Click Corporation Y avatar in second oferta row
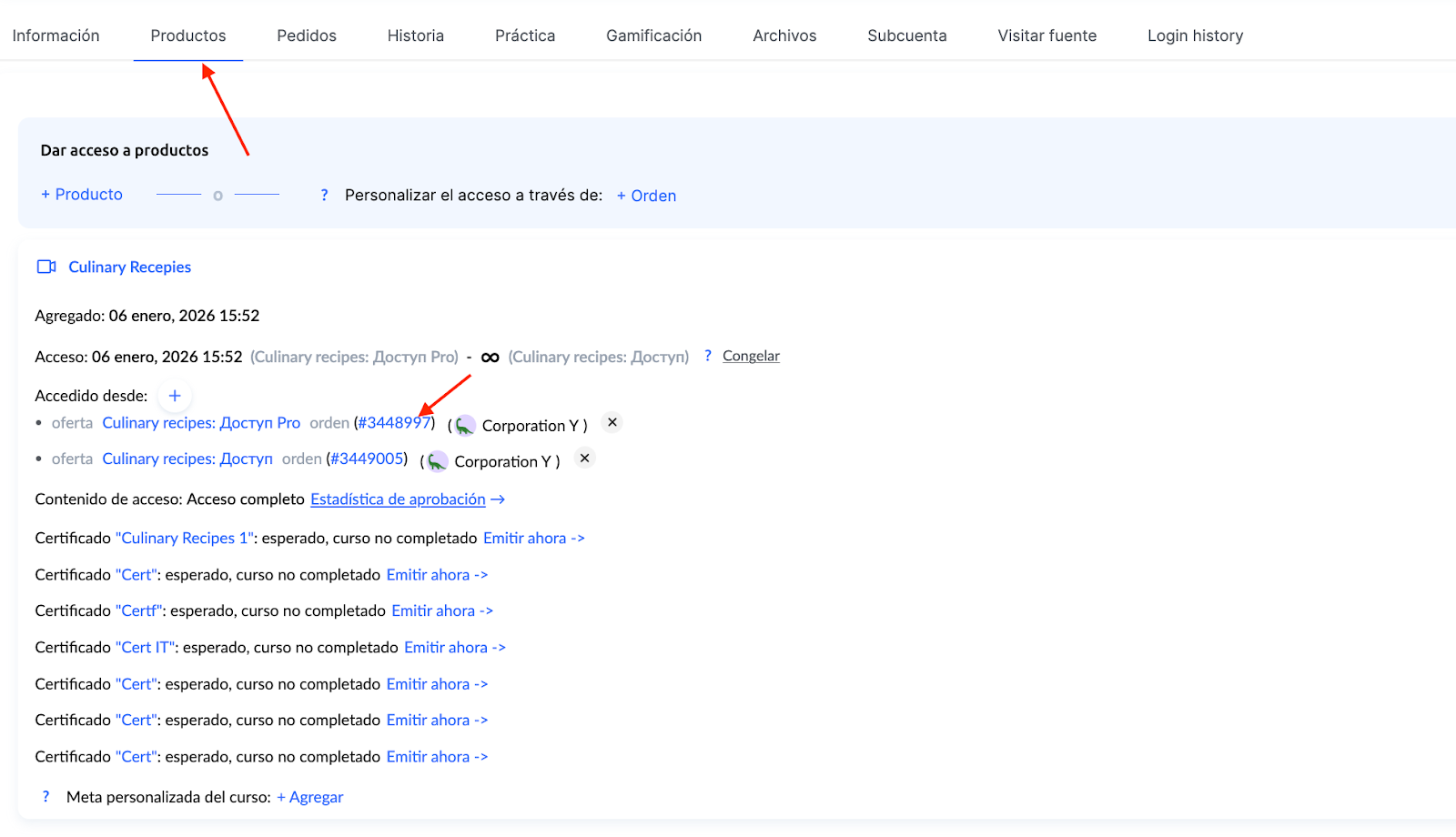The height and width of the screenshot is (837, 1456). (x=438, y=462)
